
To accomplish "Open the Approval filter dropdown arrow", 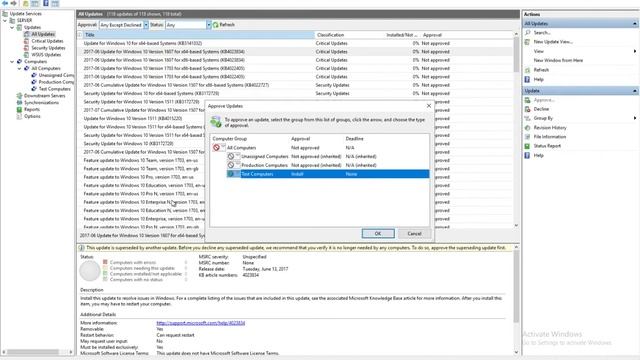I will 146,25.
